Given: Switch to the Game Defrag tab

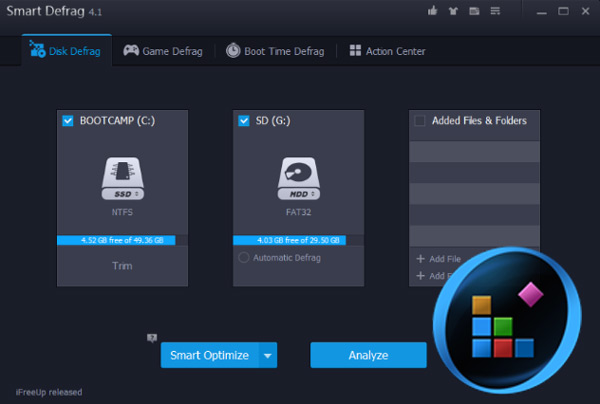Looking at the screenshot, I should pos(163,51).
